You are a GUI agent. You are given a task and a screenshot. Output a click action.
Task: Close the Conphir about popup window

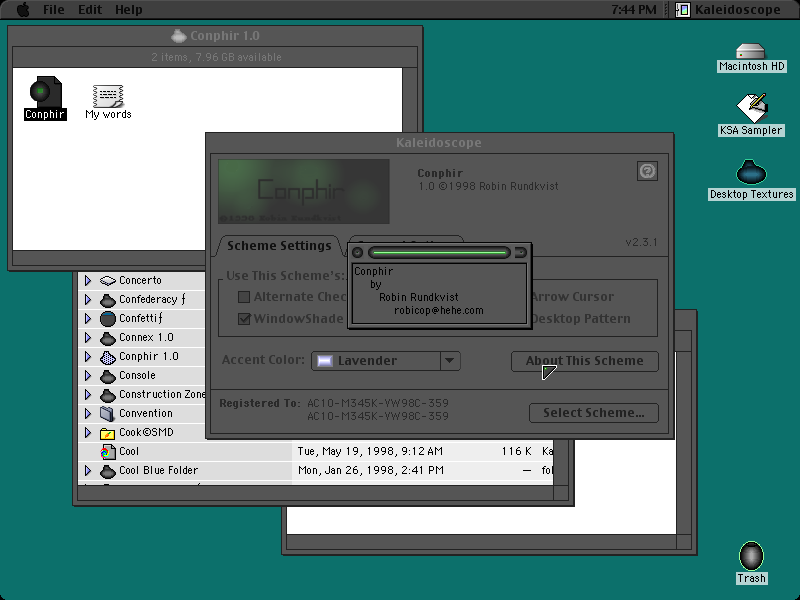pyautogui.click(x=358, y=253)
